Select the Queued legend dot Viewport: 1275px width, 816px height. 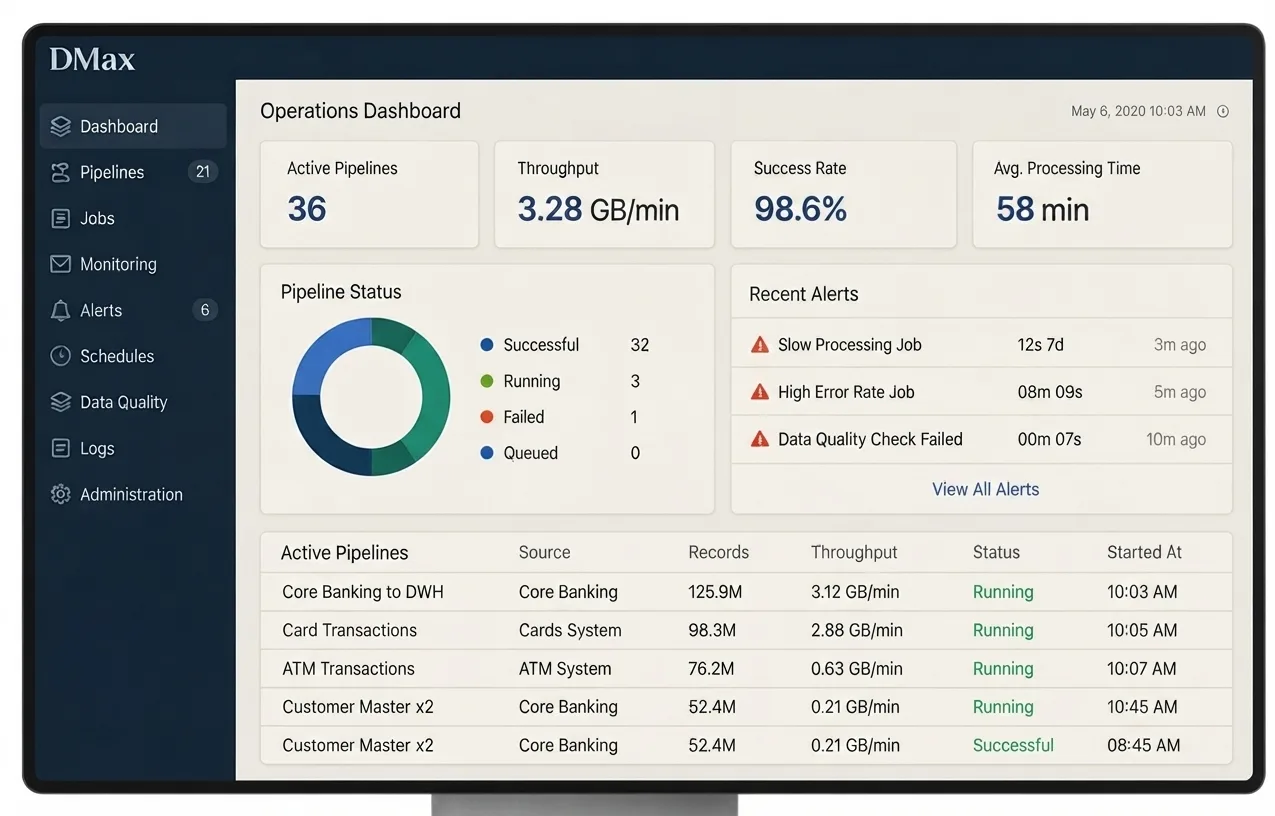point(487,453)
